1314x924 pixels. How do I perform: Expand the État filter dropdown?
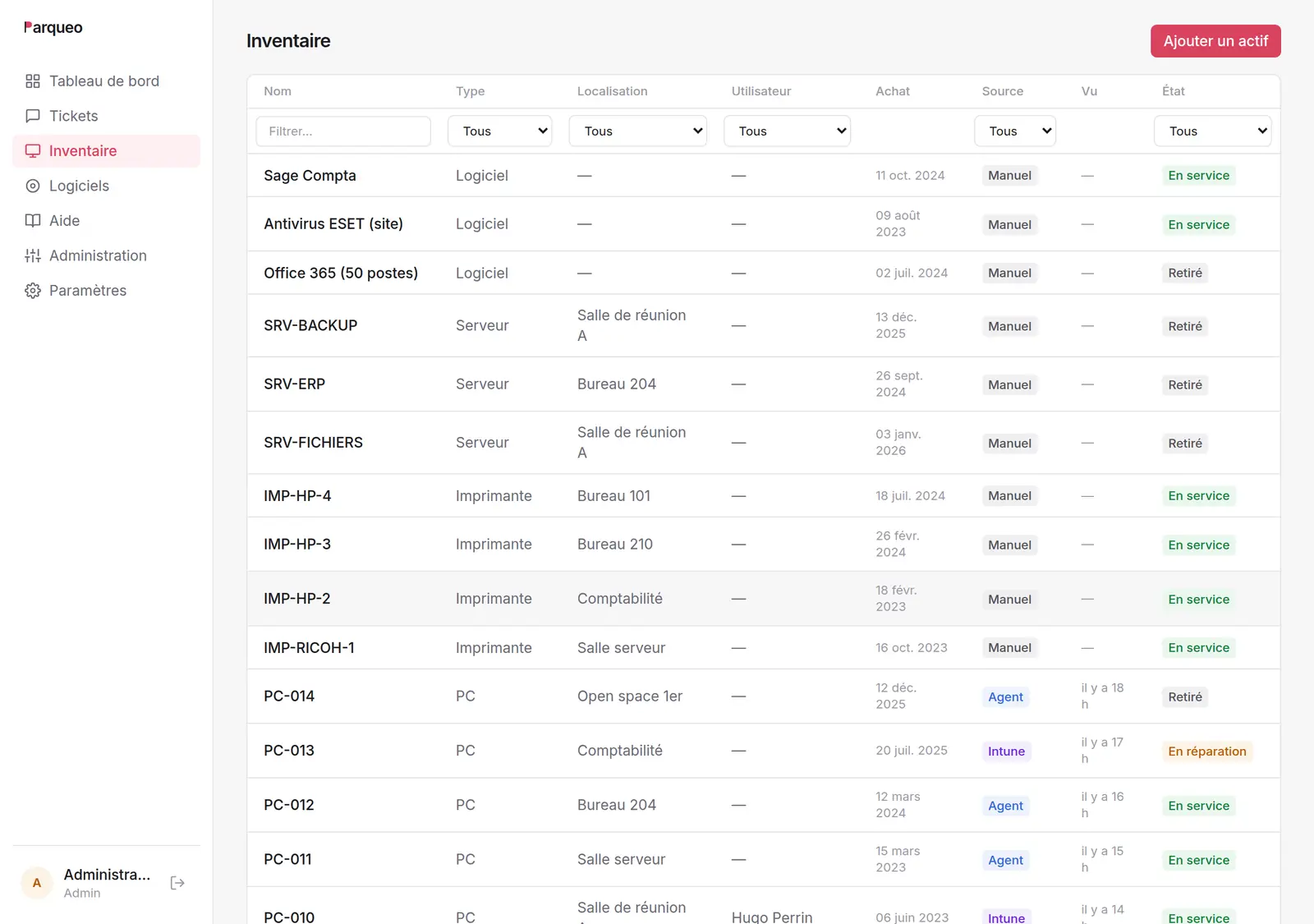[1213, 131]
